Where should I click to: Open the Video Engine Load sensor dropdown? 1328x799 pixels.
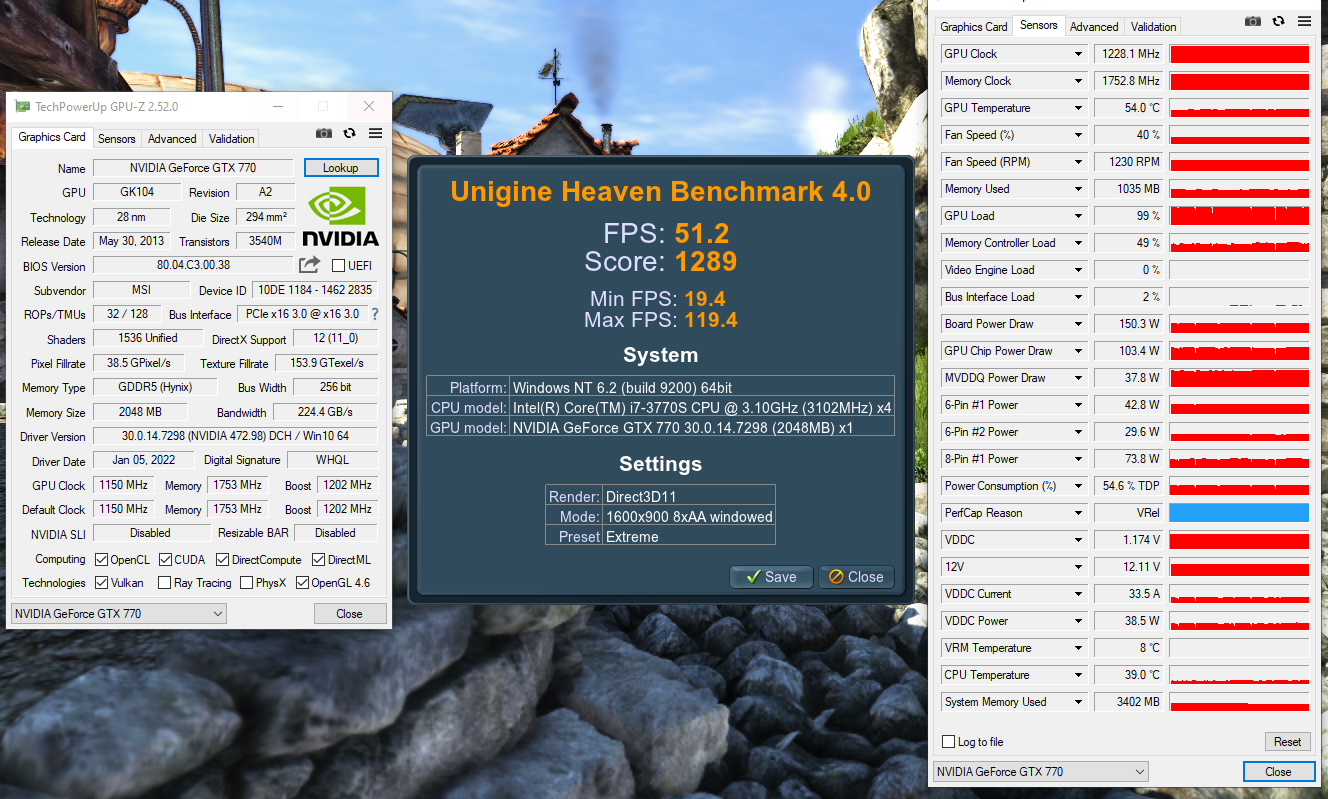point(1078,270)
